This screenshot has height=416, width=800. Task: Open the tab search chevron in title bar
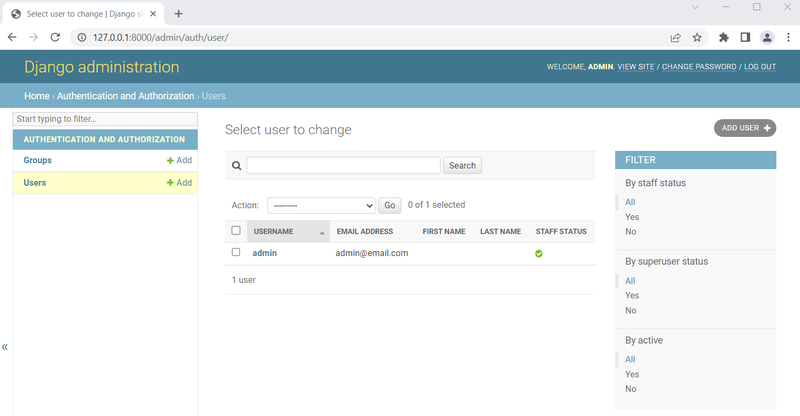coord(695,7)
